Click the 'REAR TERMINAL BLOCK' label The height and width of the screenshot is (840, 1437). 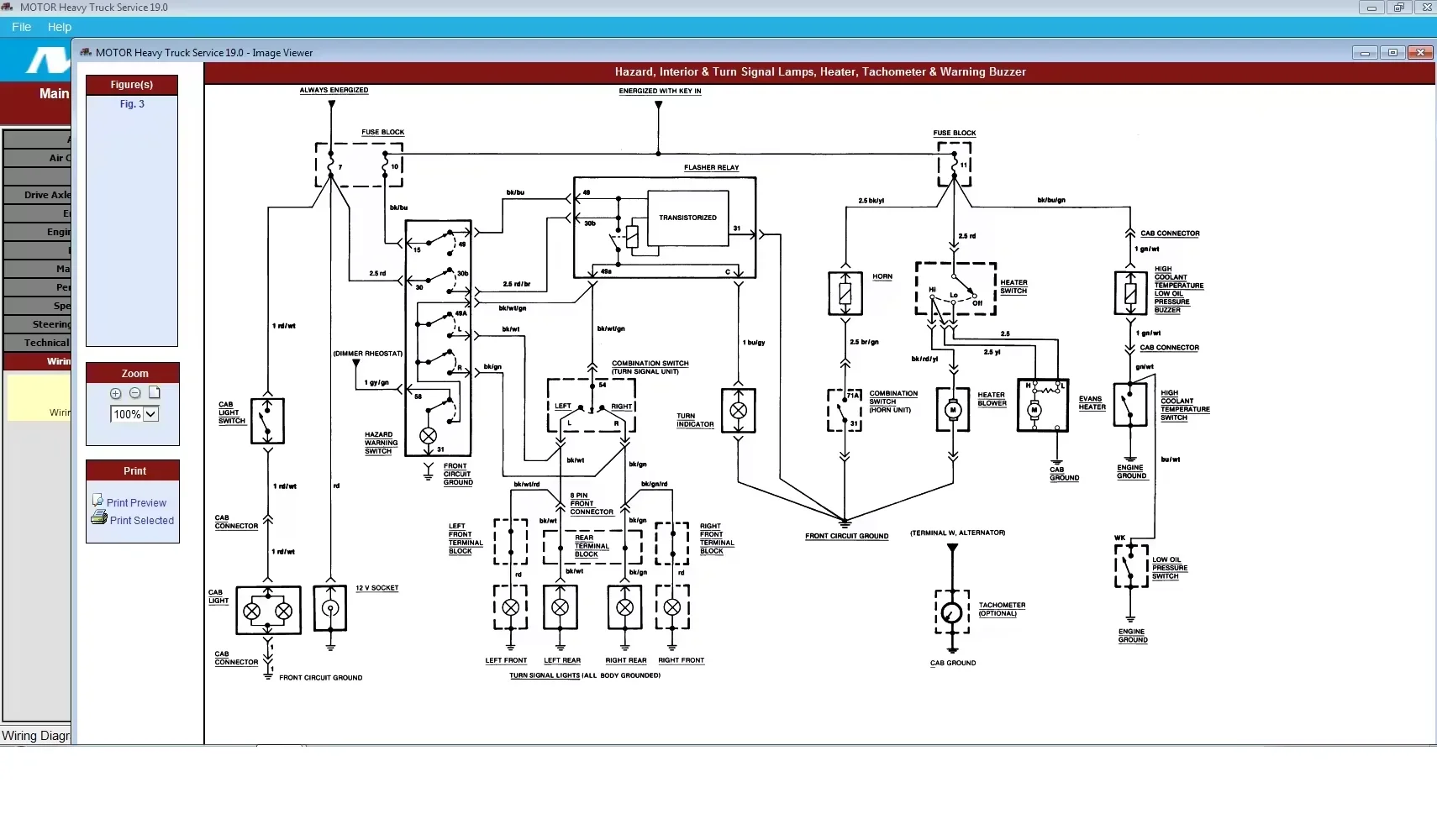pos(592,546)
